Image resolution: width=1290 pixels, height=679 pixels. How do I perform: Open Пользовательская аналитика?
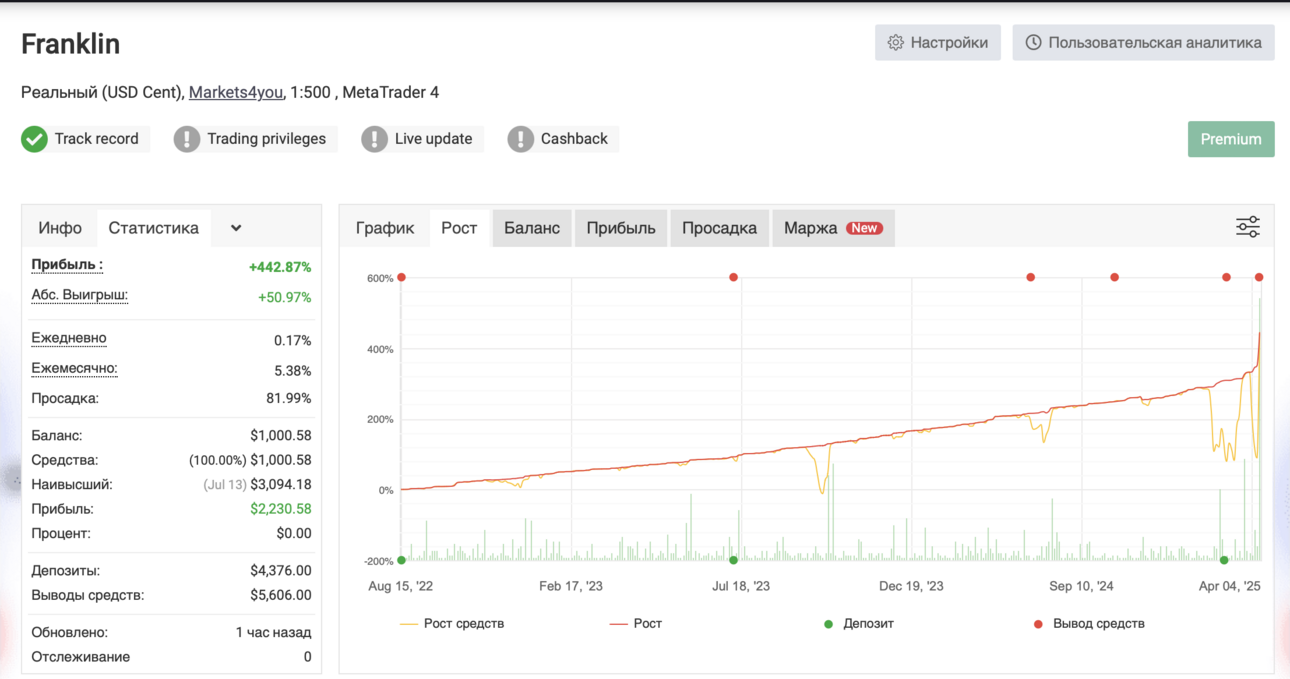coord(1143,43)
